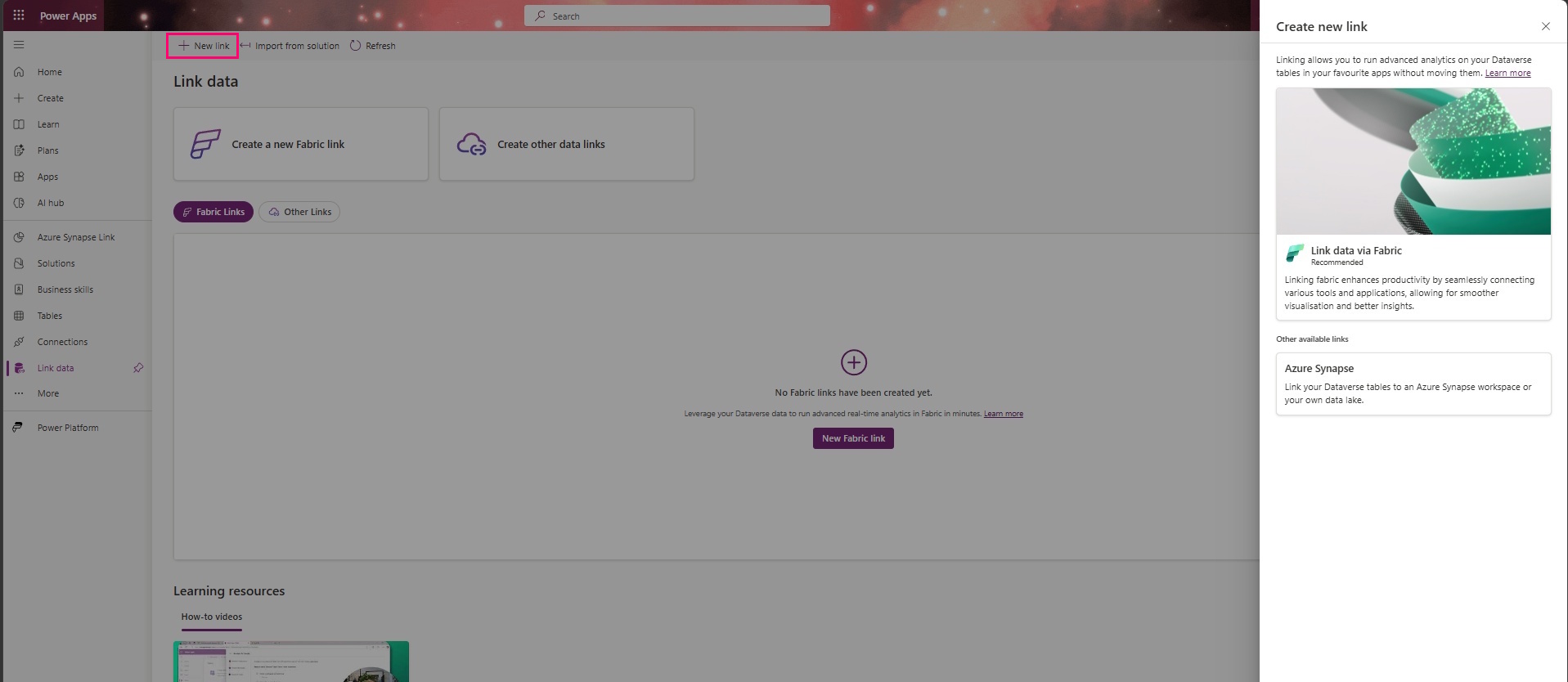
Task: Click the Tables grid icon
Action: click(x=19, y=316)
